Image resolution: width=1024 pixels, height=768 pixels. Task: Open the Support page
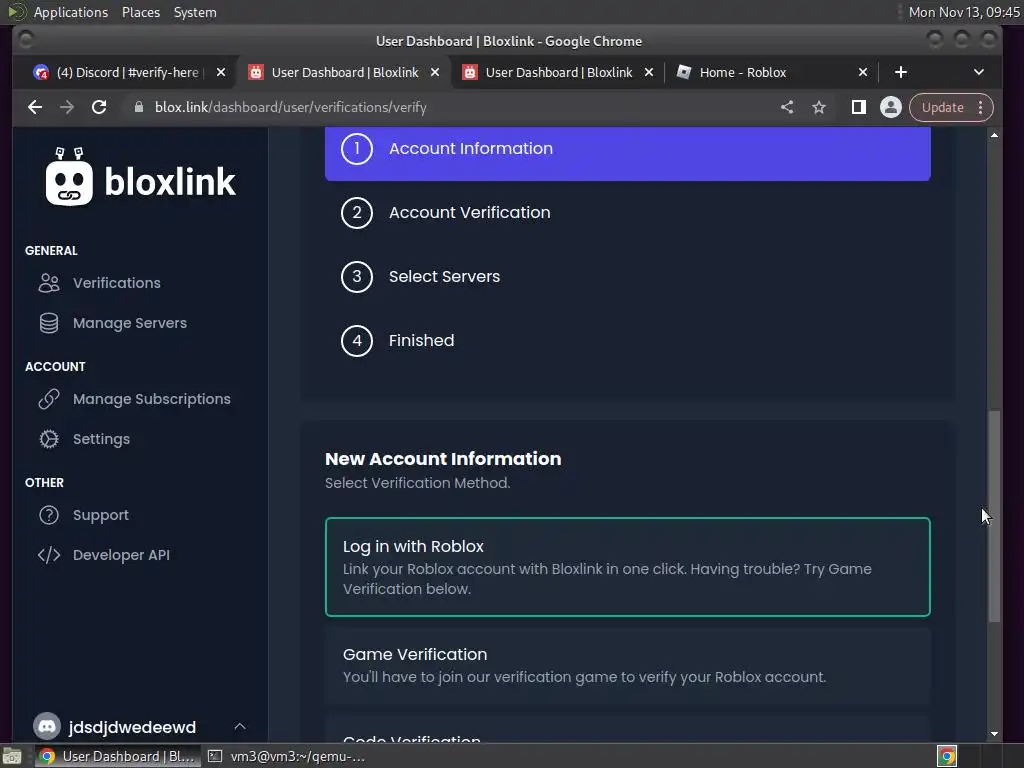[101, 515]
